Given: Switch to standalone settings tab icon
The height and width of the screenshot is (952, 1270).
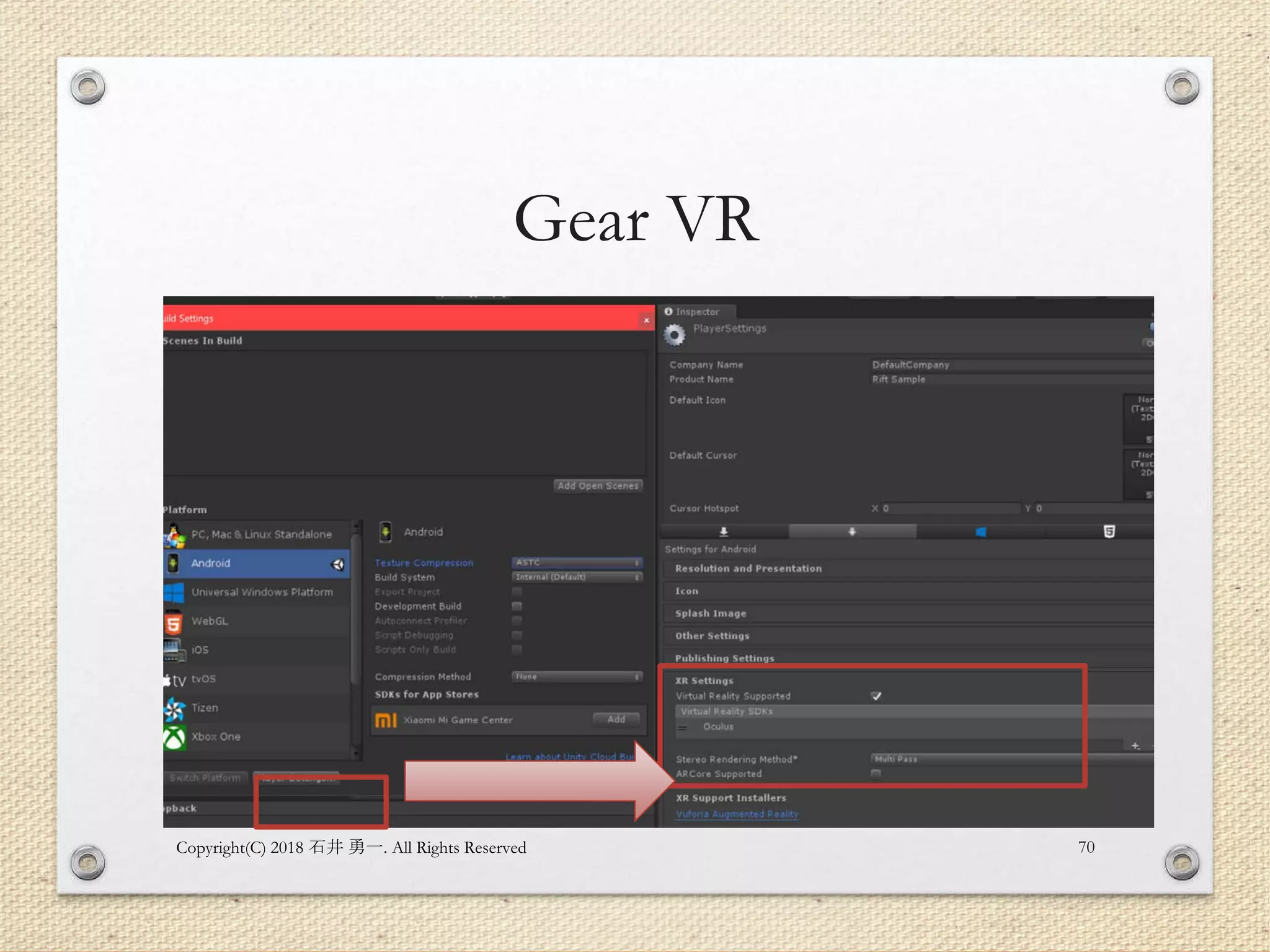Looking at the screenshot, I should pyautogui.click(x=724, y=532).
